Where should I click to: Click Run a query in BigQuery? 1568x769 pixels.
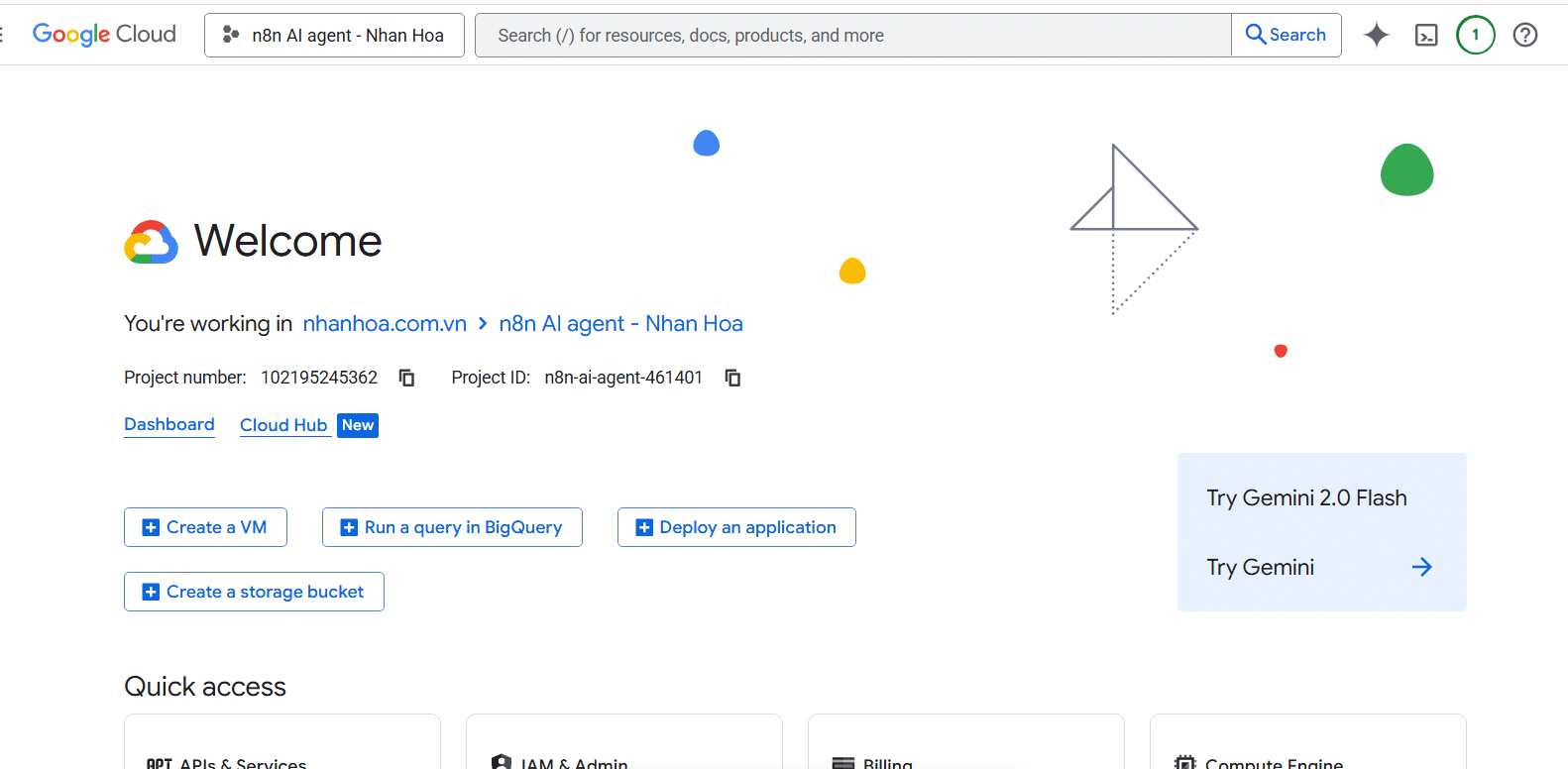pyautogui.click(x=452, y=527)
